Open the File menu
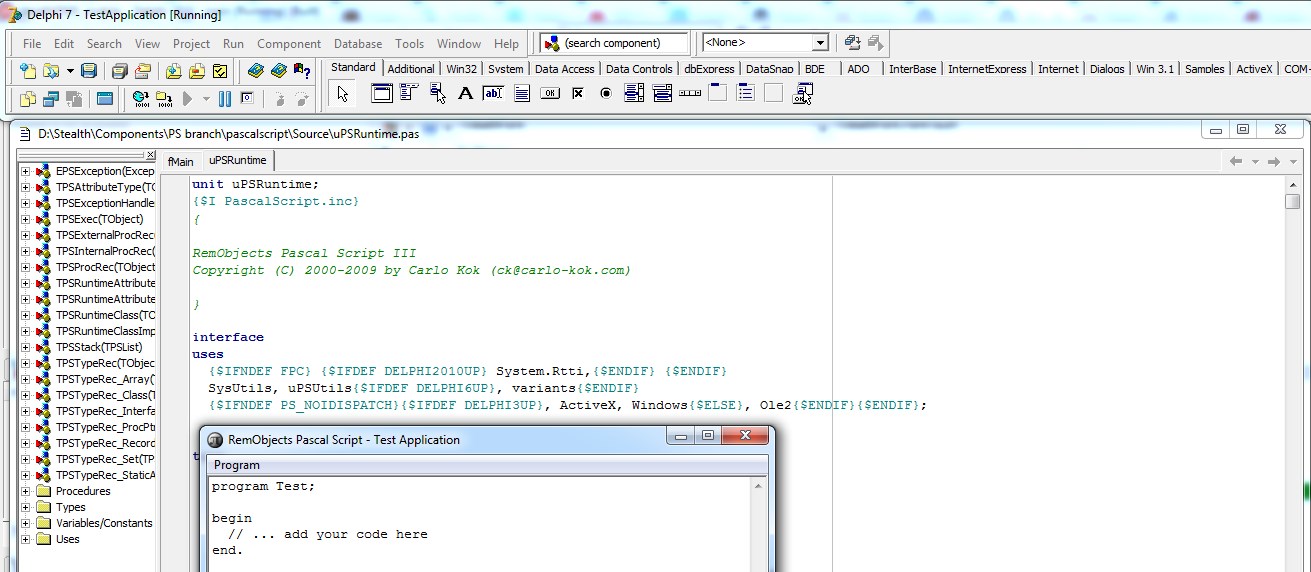 tap(32, 44)
